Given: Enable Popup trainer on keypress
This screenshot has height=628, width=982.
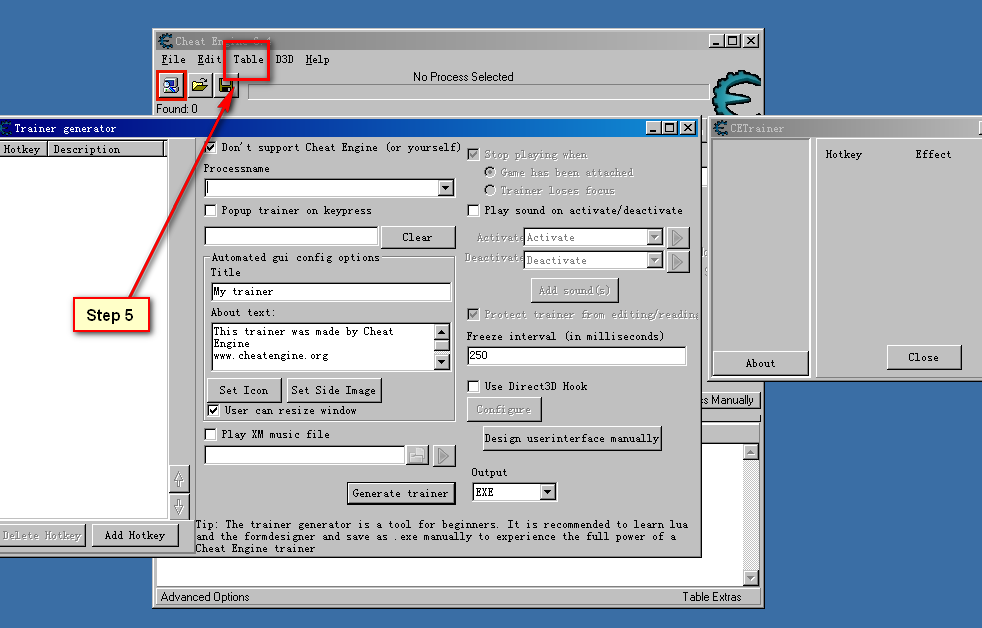Looking at the screenshot, I should (210, 210).
